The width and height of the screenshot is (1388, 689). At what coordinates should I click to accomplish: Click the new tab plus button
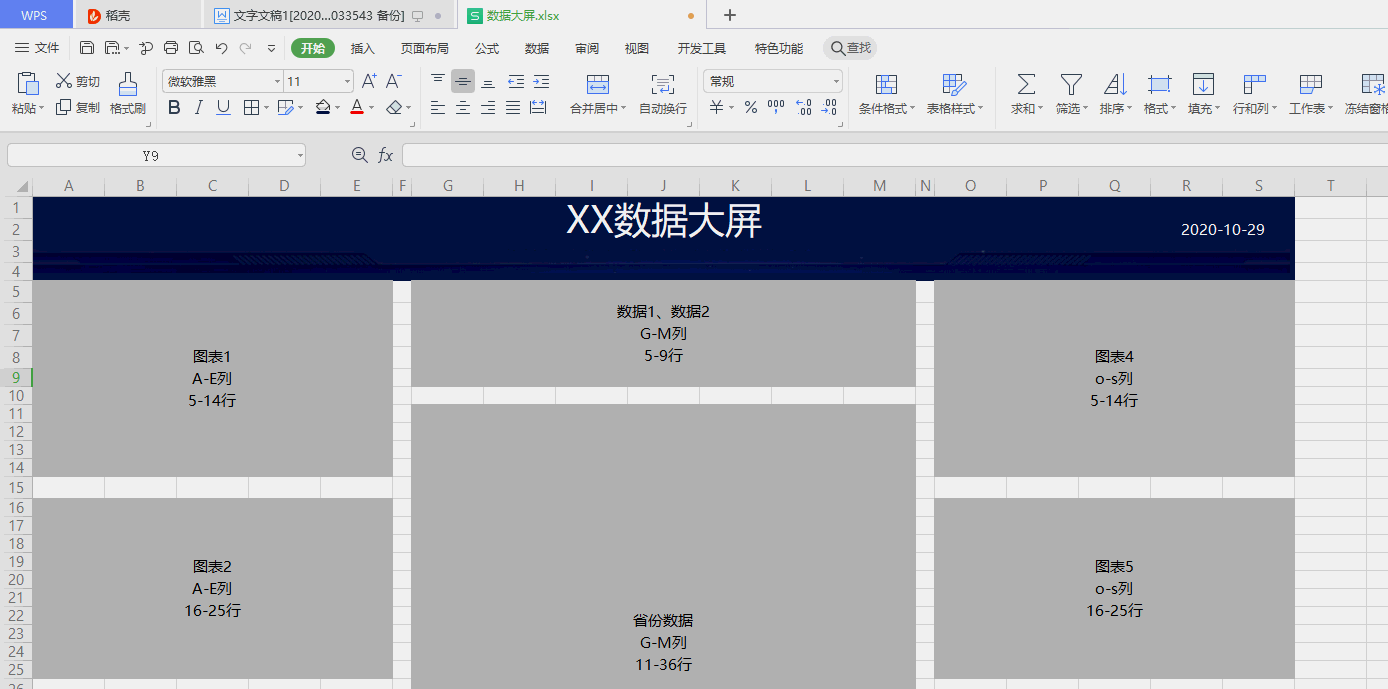730,15
